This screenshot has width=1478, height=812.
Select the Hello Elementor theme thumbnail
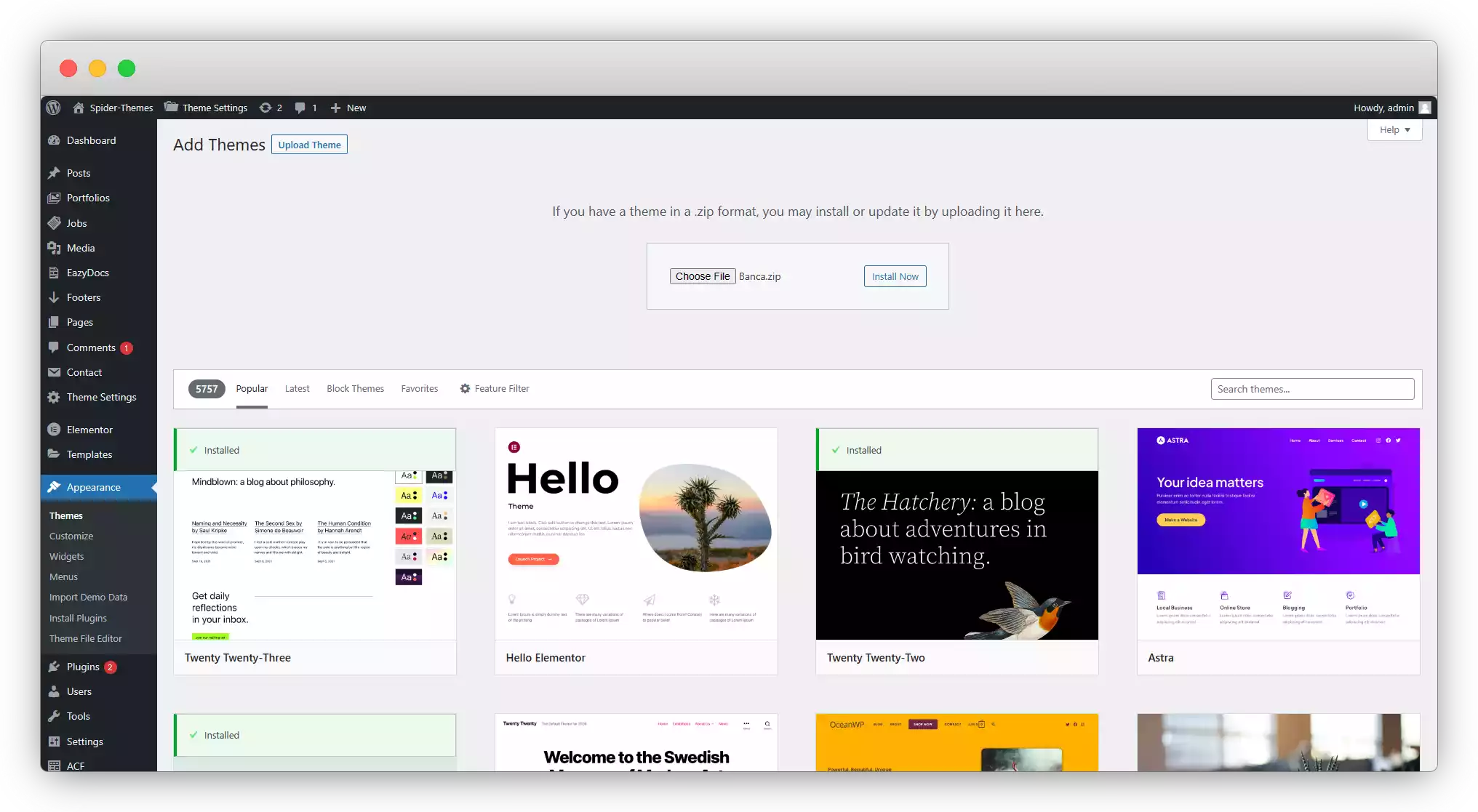[x=636, y=534]
